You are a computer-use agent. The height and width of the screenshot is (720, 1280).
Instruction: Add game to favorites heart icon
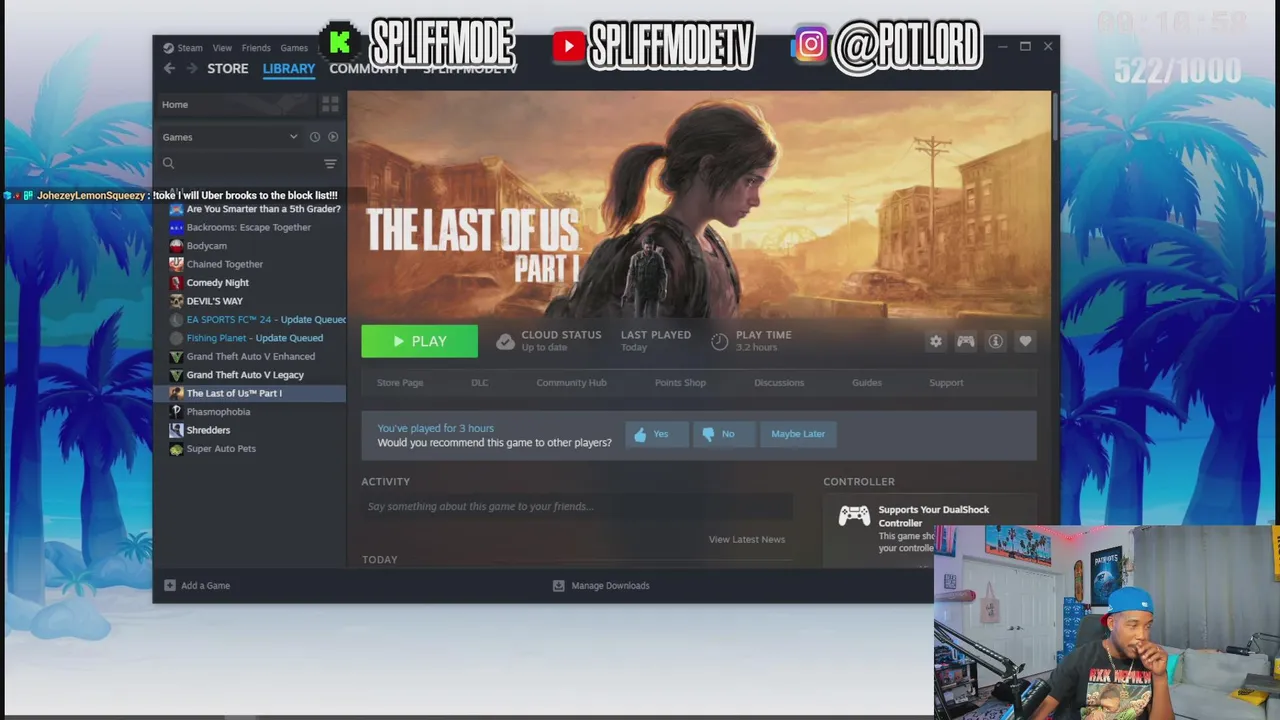pyautogui.click(x=1025, y=341)
